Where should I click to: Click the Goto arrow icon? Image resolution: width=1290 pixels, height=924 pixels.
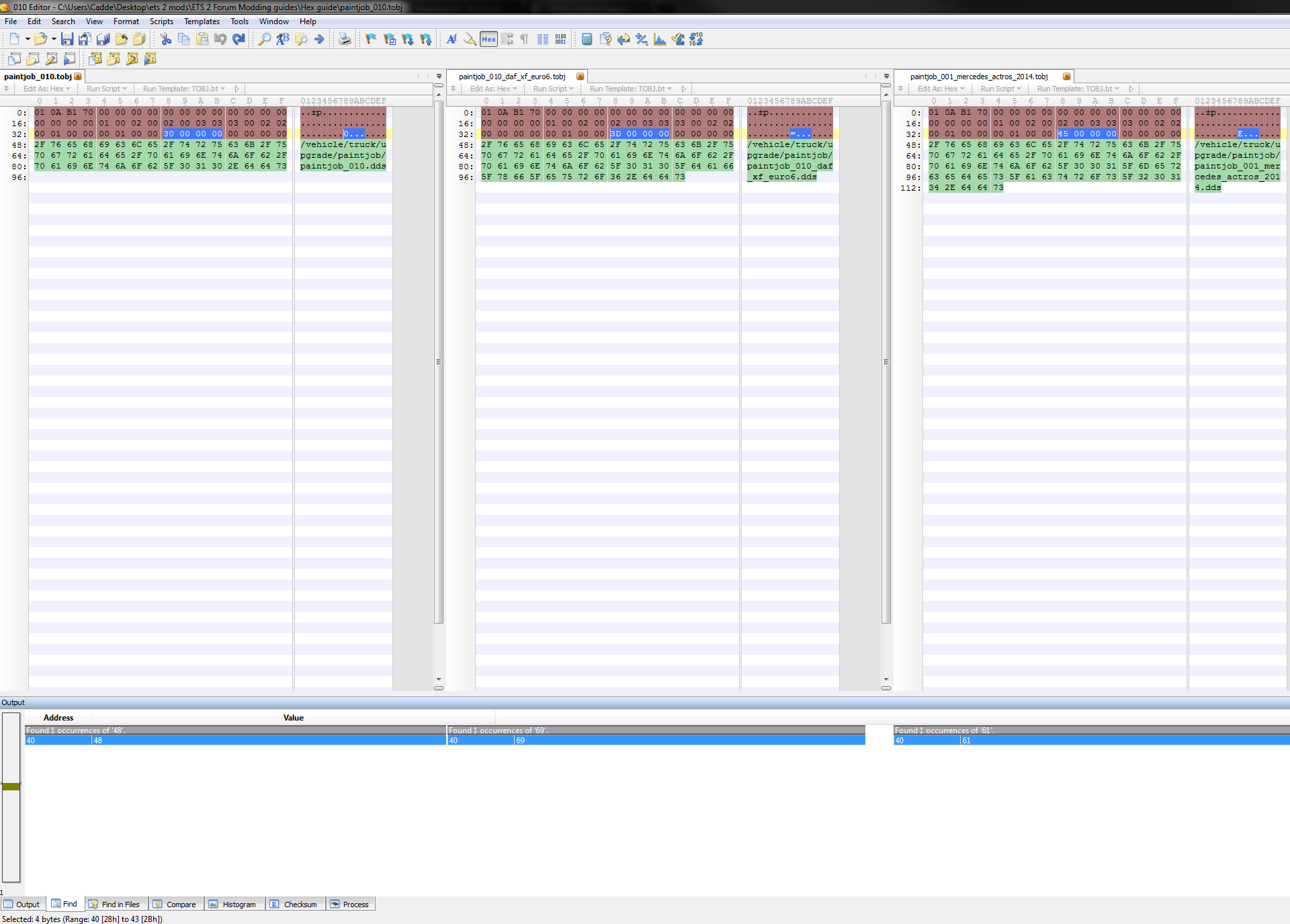tap(319, 39)
